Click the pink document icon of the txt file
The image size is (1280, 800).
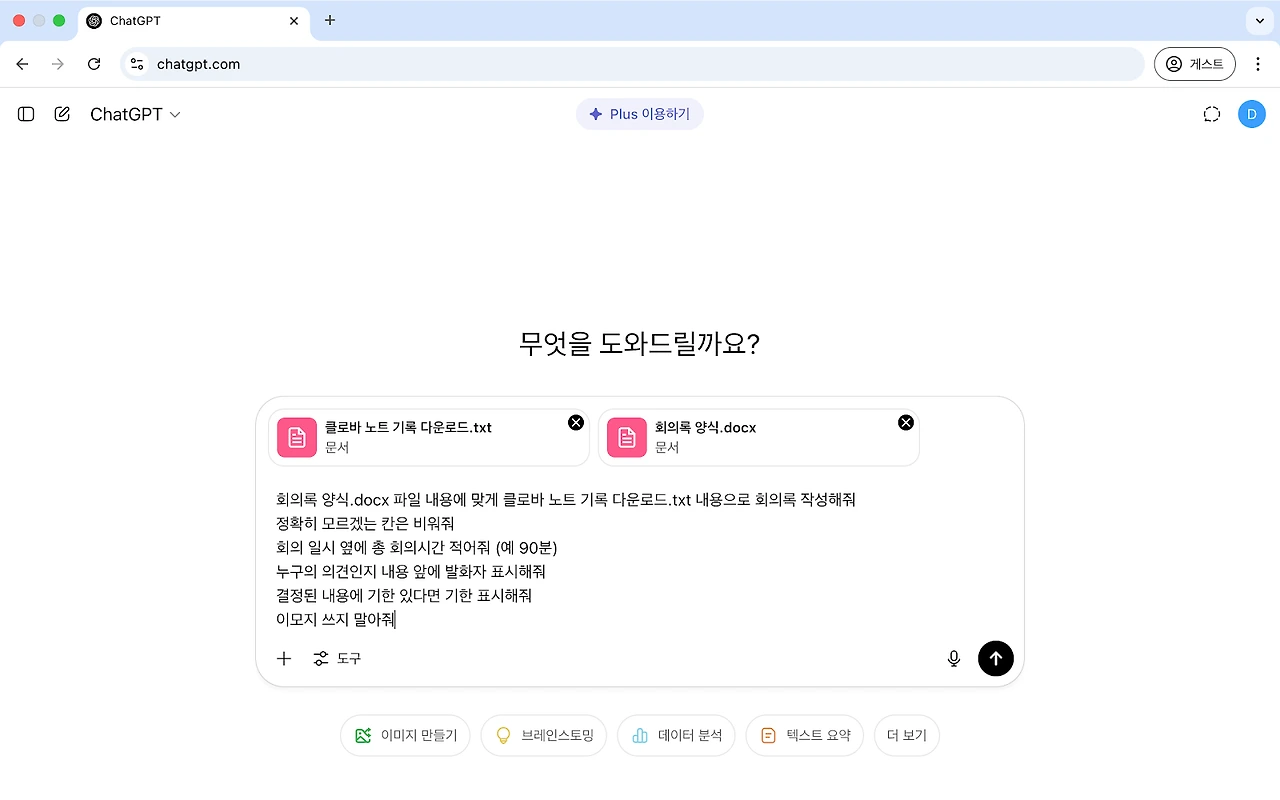click(x=297, y=437)
